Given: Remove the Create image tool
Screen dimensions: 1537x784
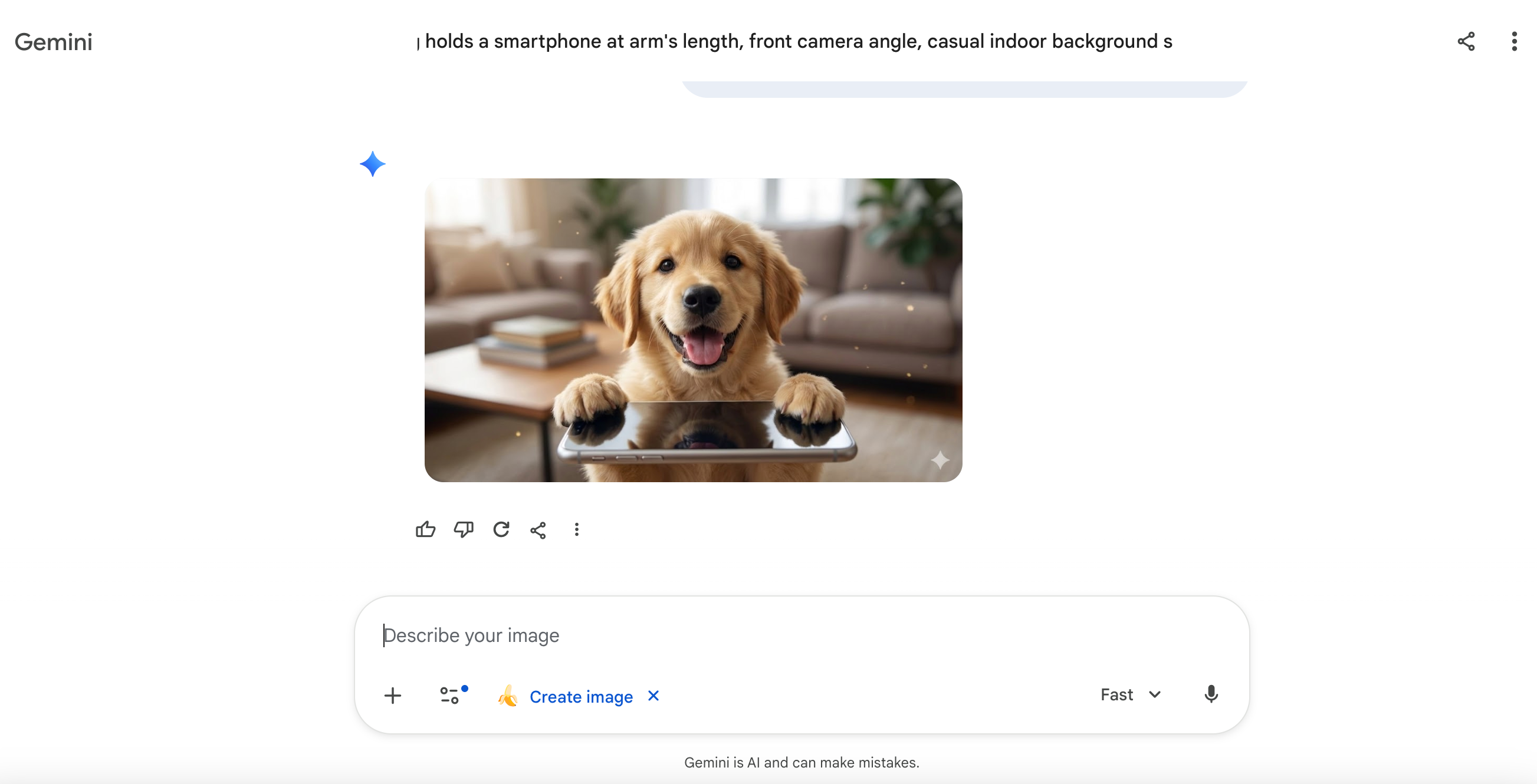Looking at the screenshot, I should (x=653, y=696).
